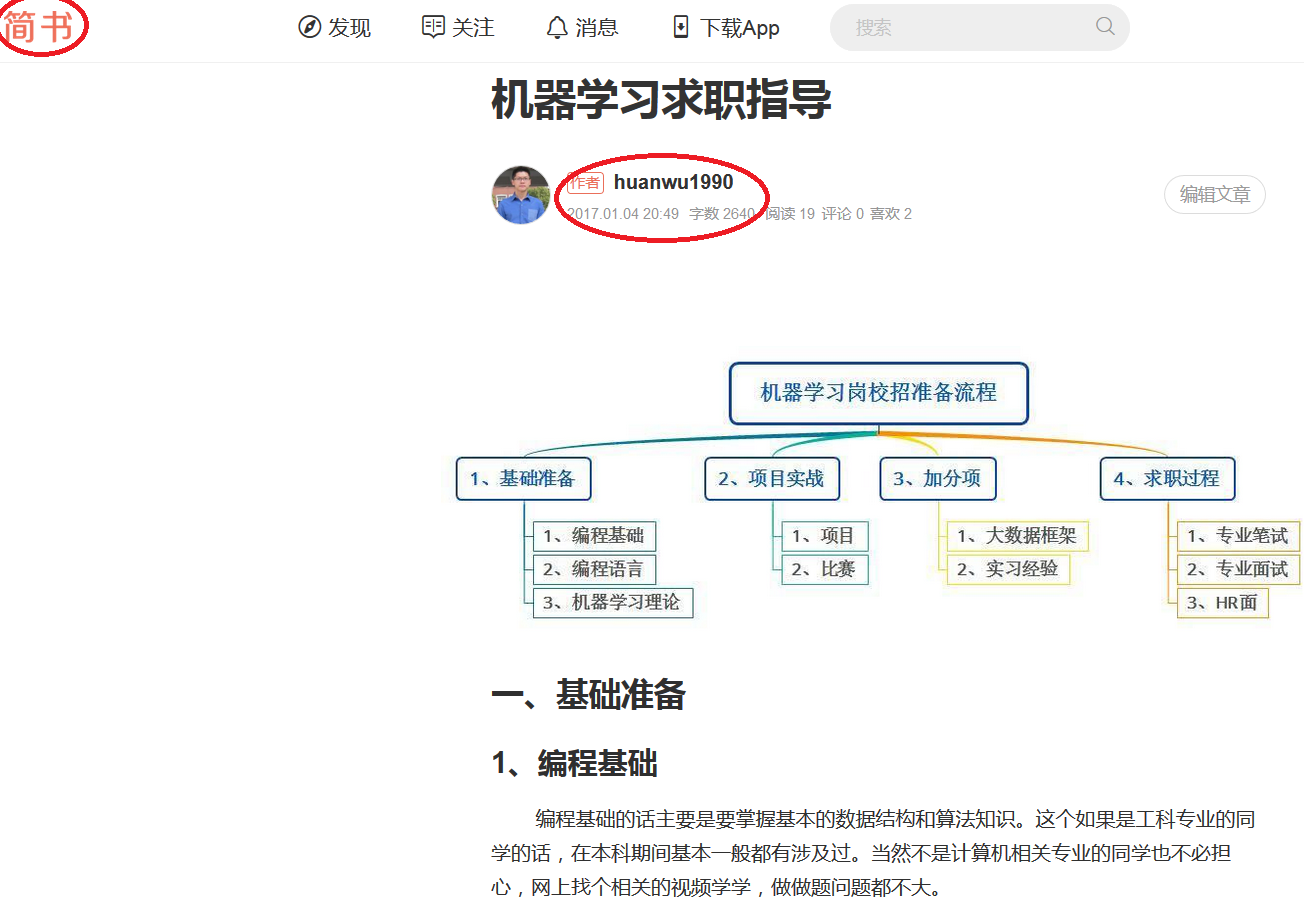Click the bell icon for 消息
This screenshot has width=1304, height=900.
557,27
